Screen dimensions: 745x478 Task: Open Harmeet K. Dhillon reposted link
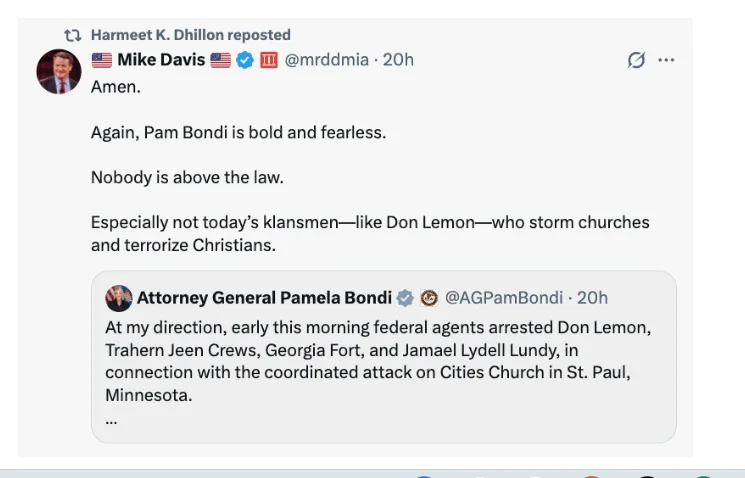pos(190,35)
